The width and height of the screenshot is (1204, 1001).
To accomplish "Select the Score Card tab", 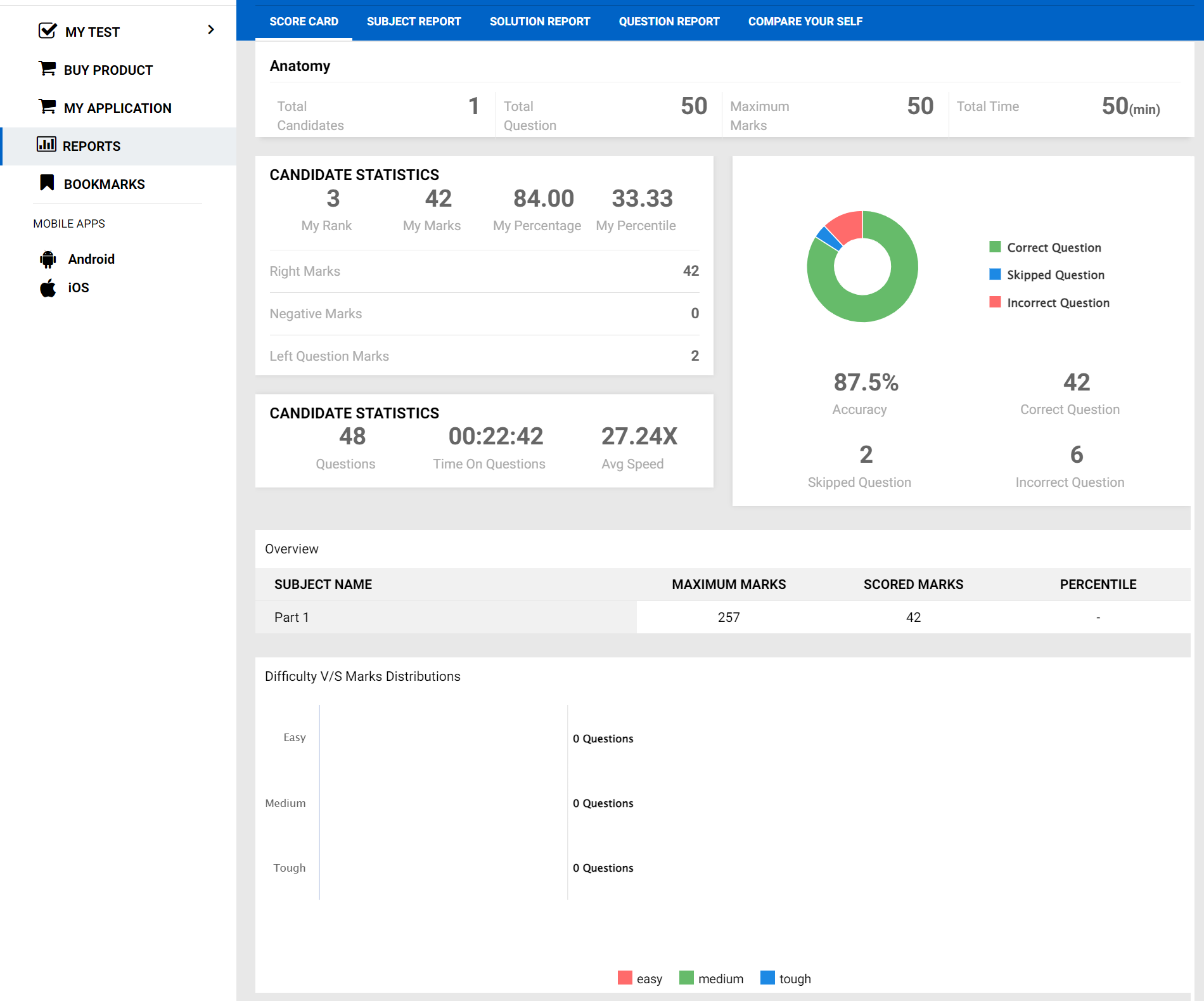I will point(304,22).
